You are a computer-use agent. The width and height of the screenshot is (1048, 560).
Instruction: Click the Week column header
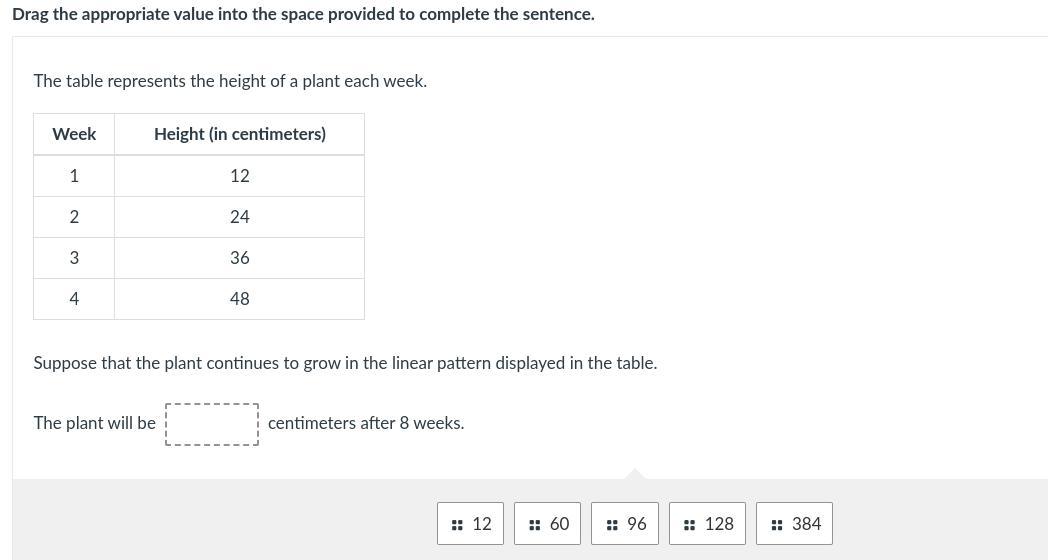click(x=74, y=134)
